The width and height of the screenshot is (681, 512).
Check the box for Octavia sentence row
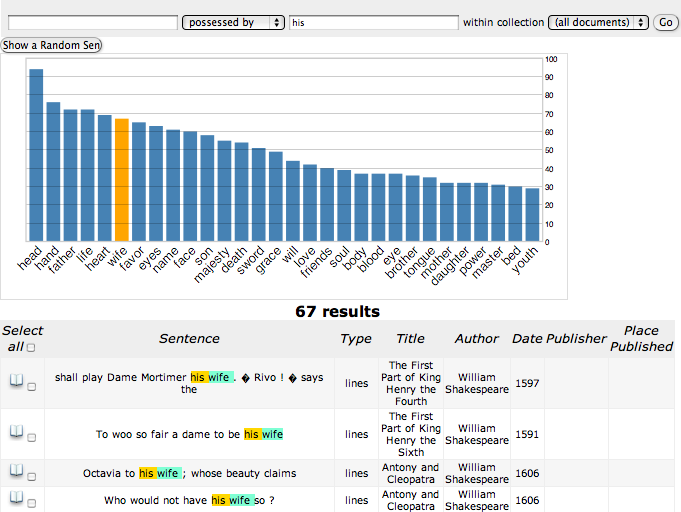[x=31, y=477]
